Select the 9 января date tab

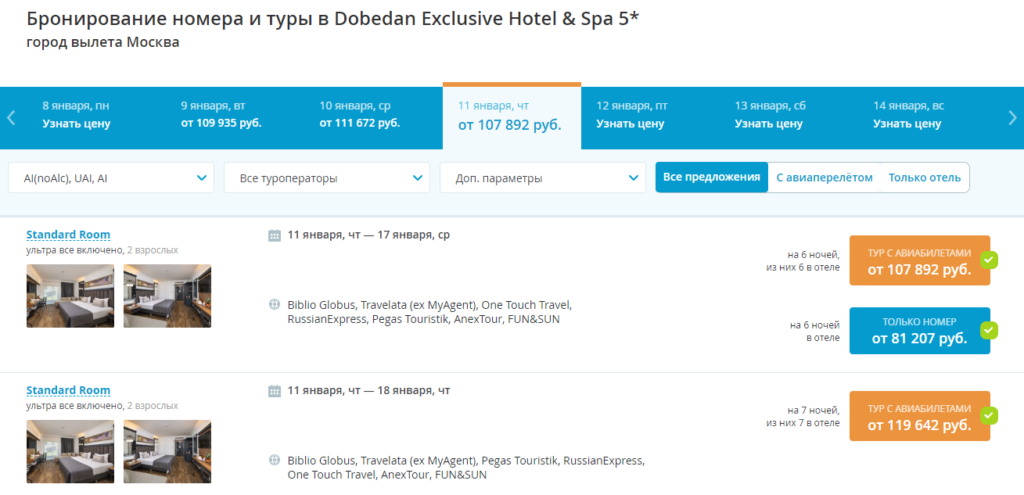[x=221, y=115]
